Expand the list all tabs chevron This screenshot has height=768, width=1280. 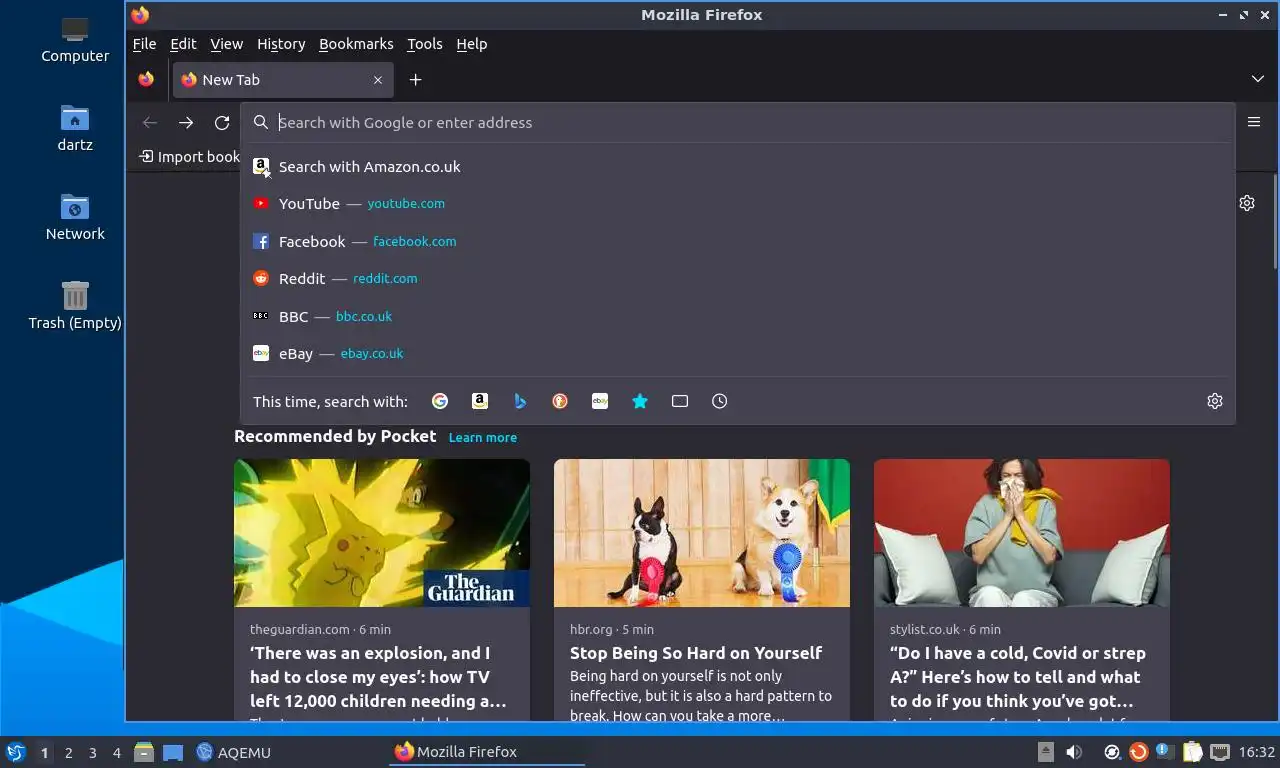click(1258, 79)
